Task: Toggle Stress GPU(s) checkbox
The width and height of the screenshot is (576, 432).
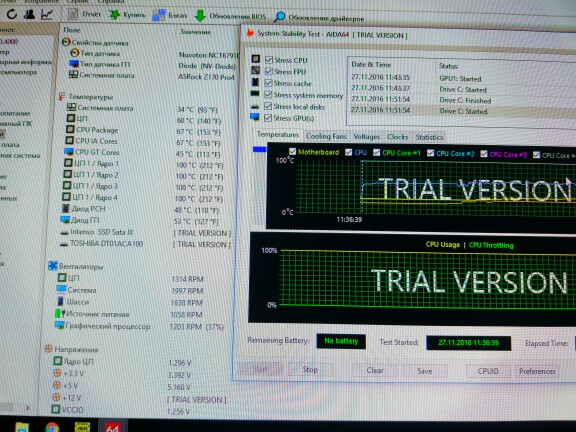Action: pos(268,118)
